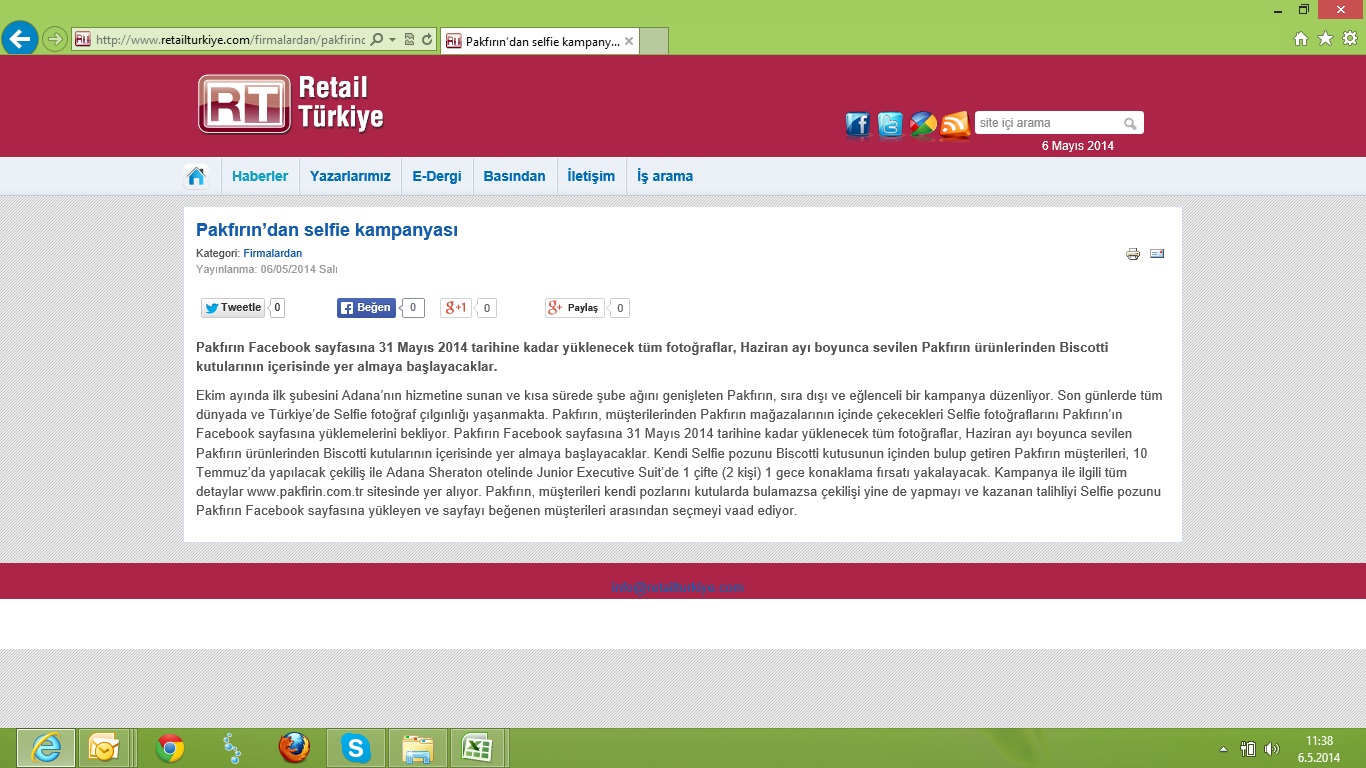Viewport: 1366px width, 768px height.
Task: Email the article using the envelope icon
Action: click(x=1157, y=253)
